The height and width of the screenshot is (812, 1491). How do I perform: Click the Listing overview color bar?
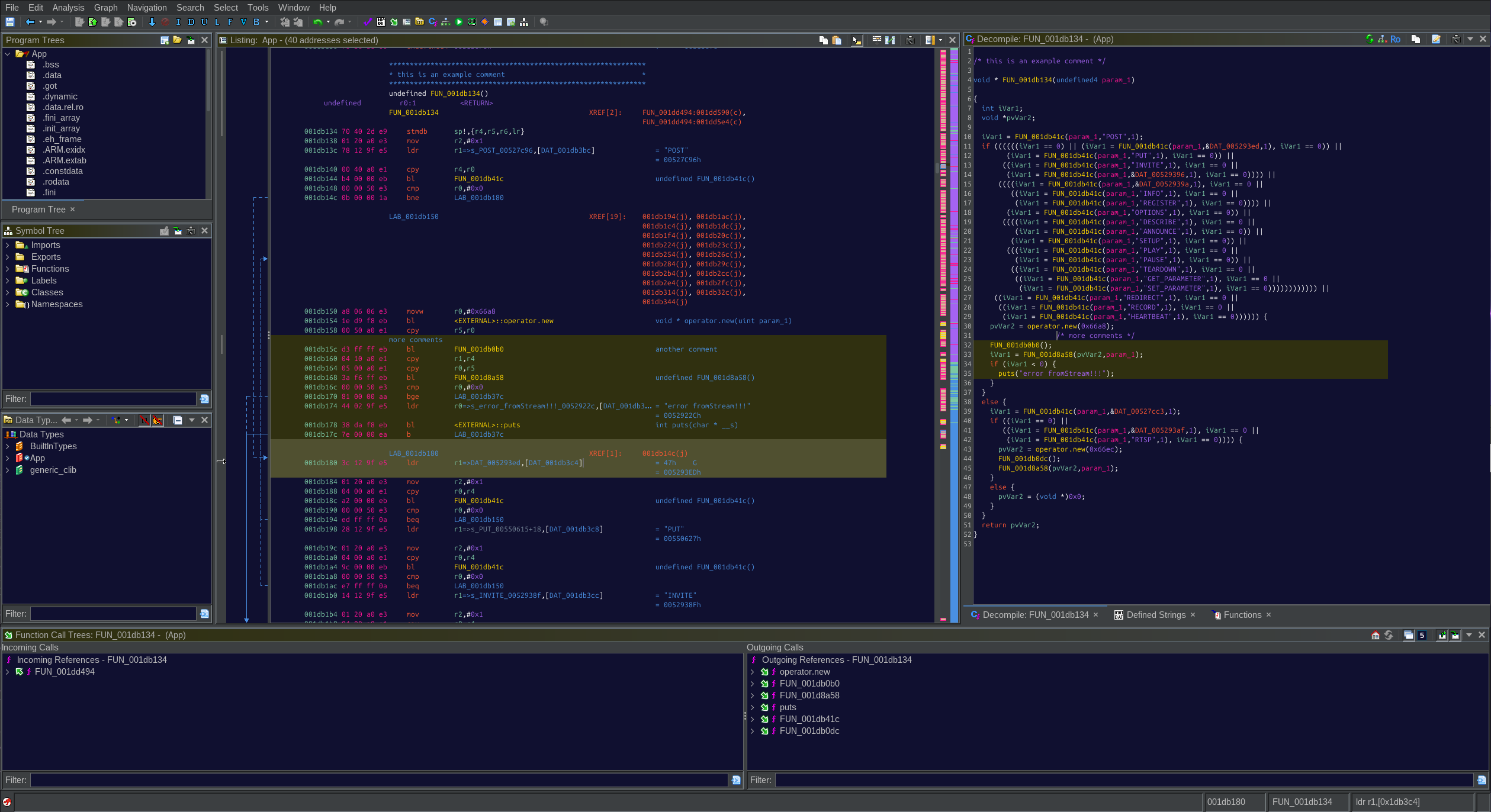[955, 296]
